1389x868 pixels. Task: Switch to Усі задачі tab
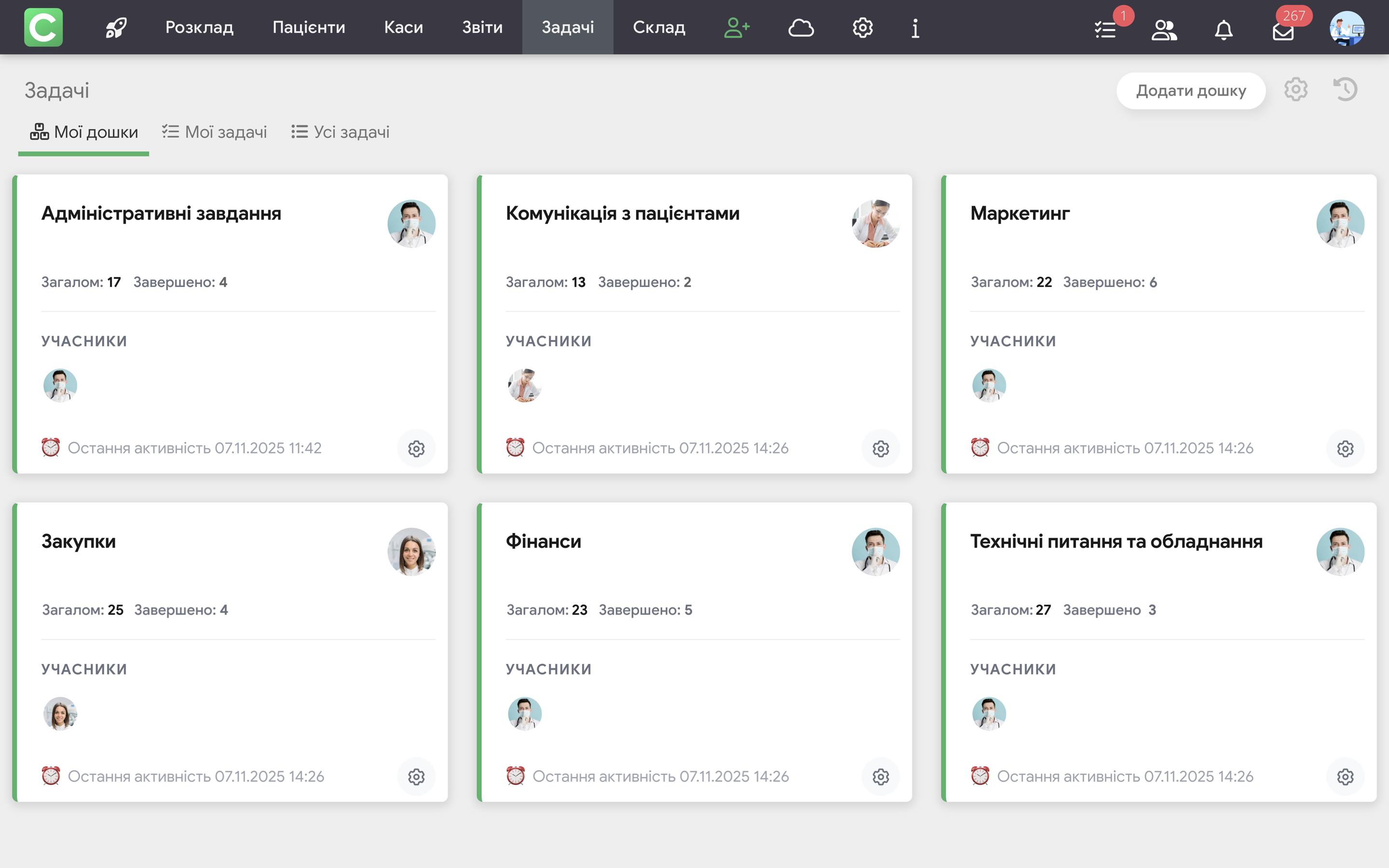(340, 132)
